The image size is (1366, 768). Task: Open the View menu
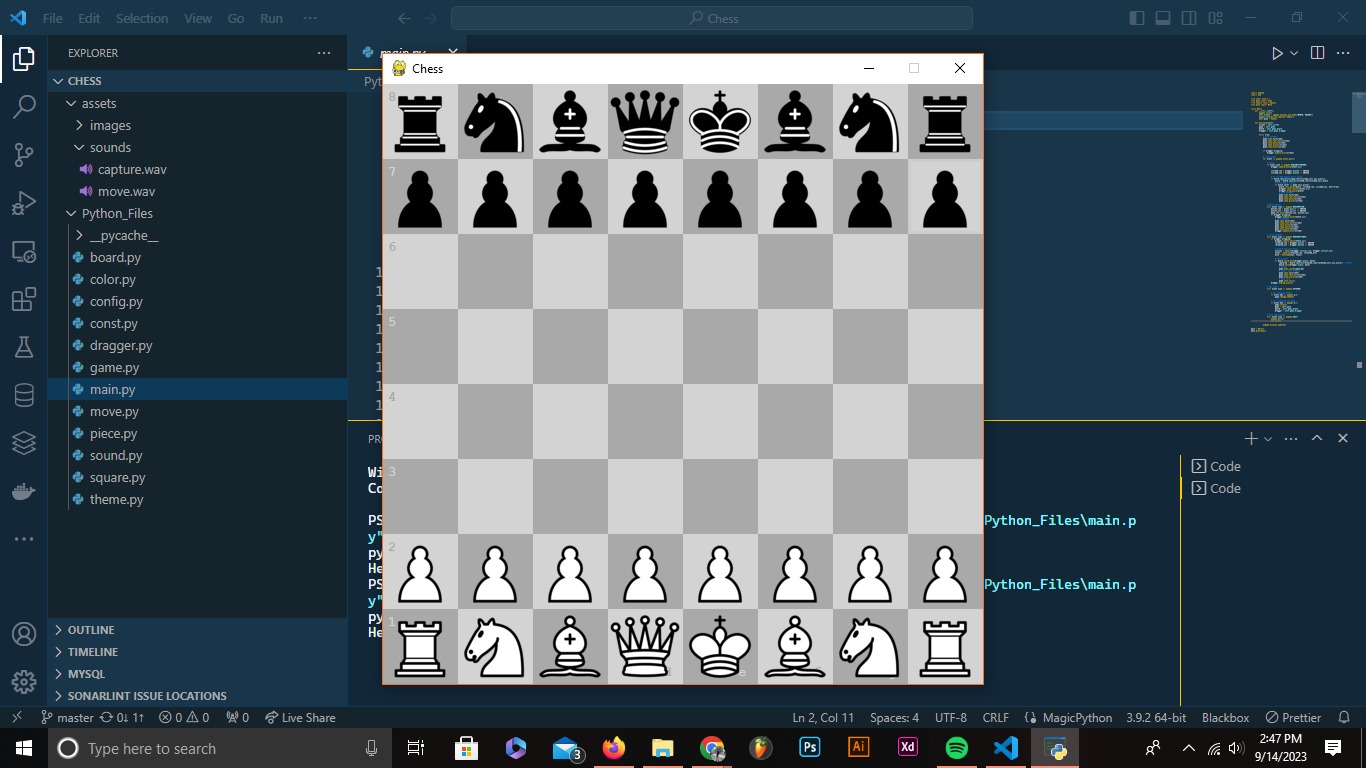pos(198,18)
